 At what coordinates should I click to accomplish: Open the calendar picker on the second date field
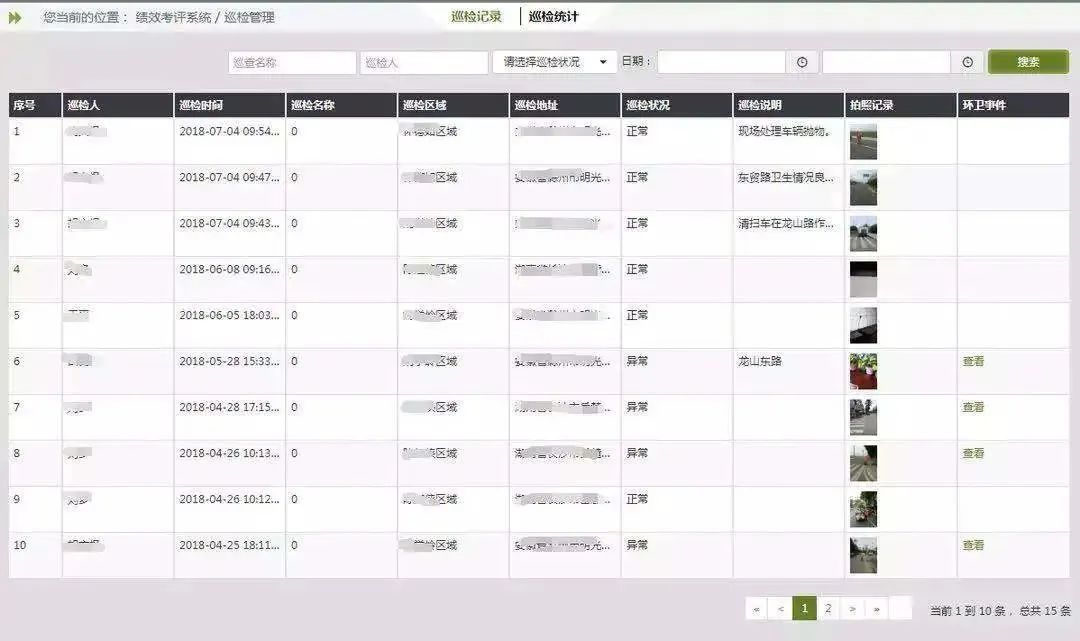pos(966,61)
